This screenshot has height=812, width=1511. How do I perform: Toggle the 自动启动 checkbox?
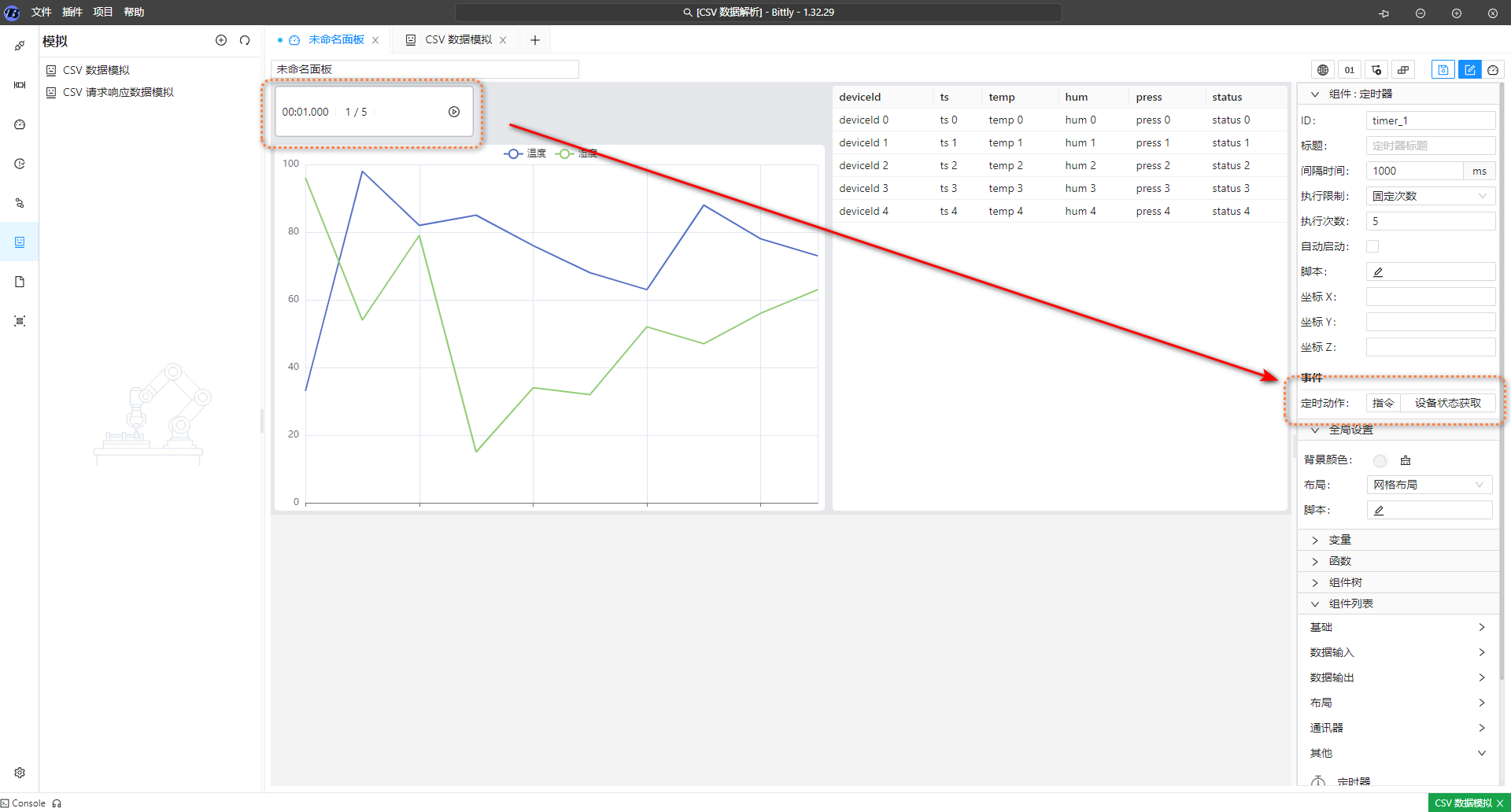pos(1372,246)
